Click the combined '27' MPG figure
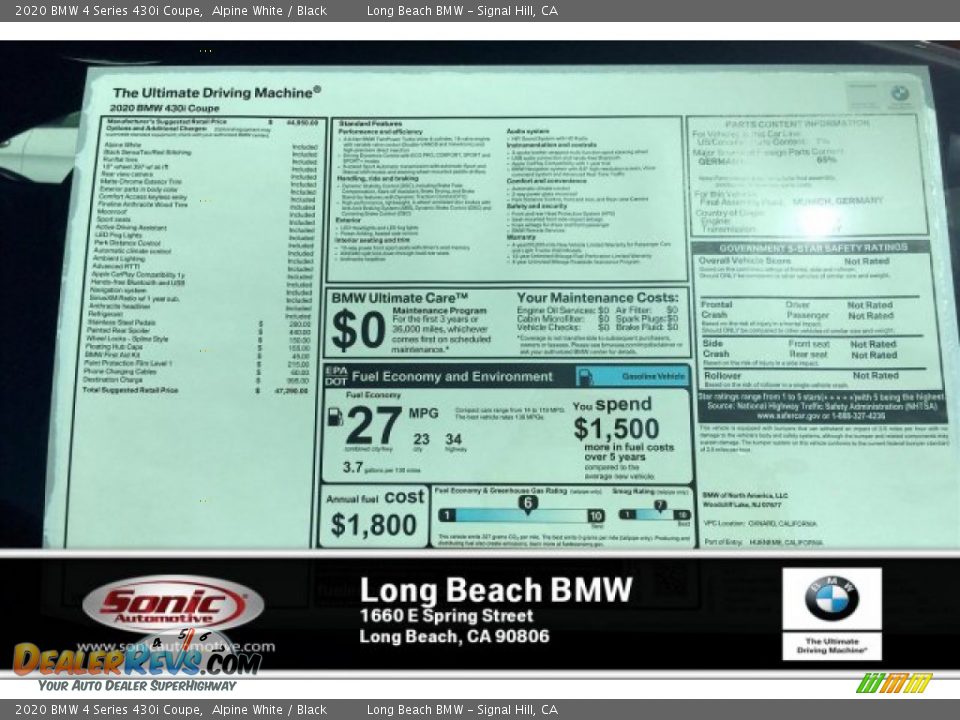This screenshot has width=960, height=720. 373,426
